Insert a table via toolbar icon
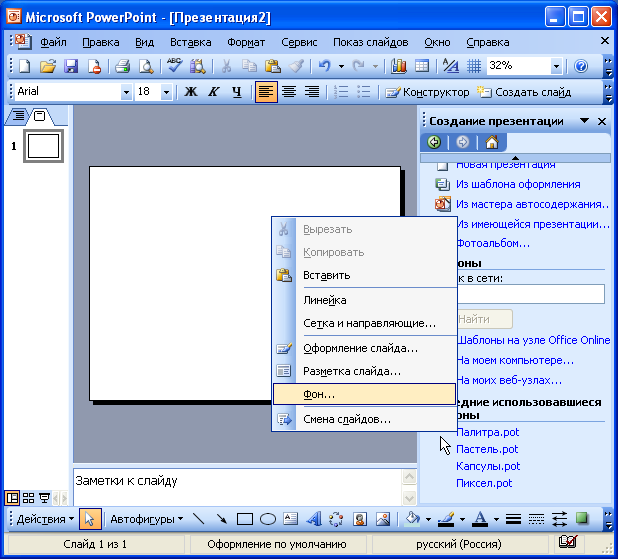 click(422, 66)
